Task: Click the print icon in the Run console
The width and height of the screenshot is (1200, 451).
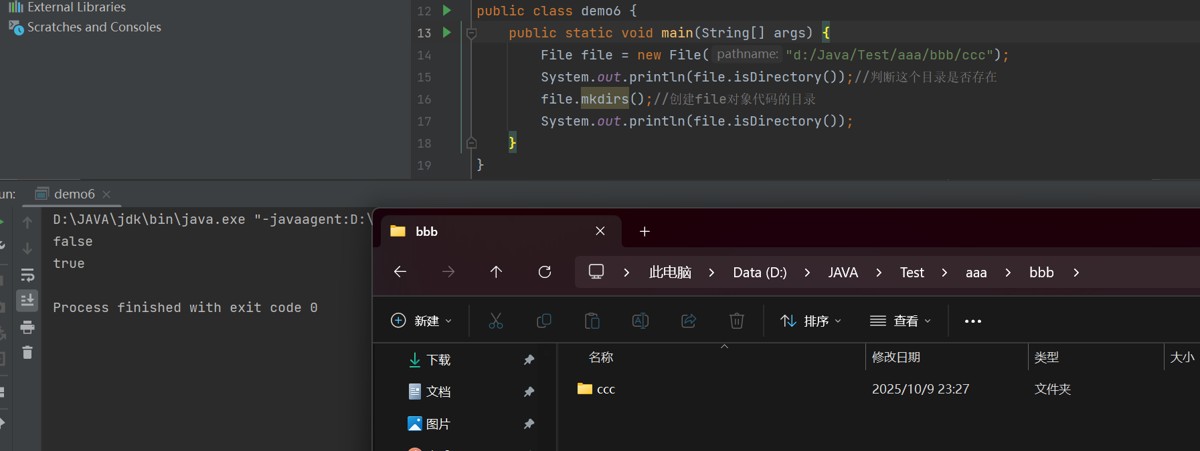Action: pyautogui.click(x=28, y=327)
